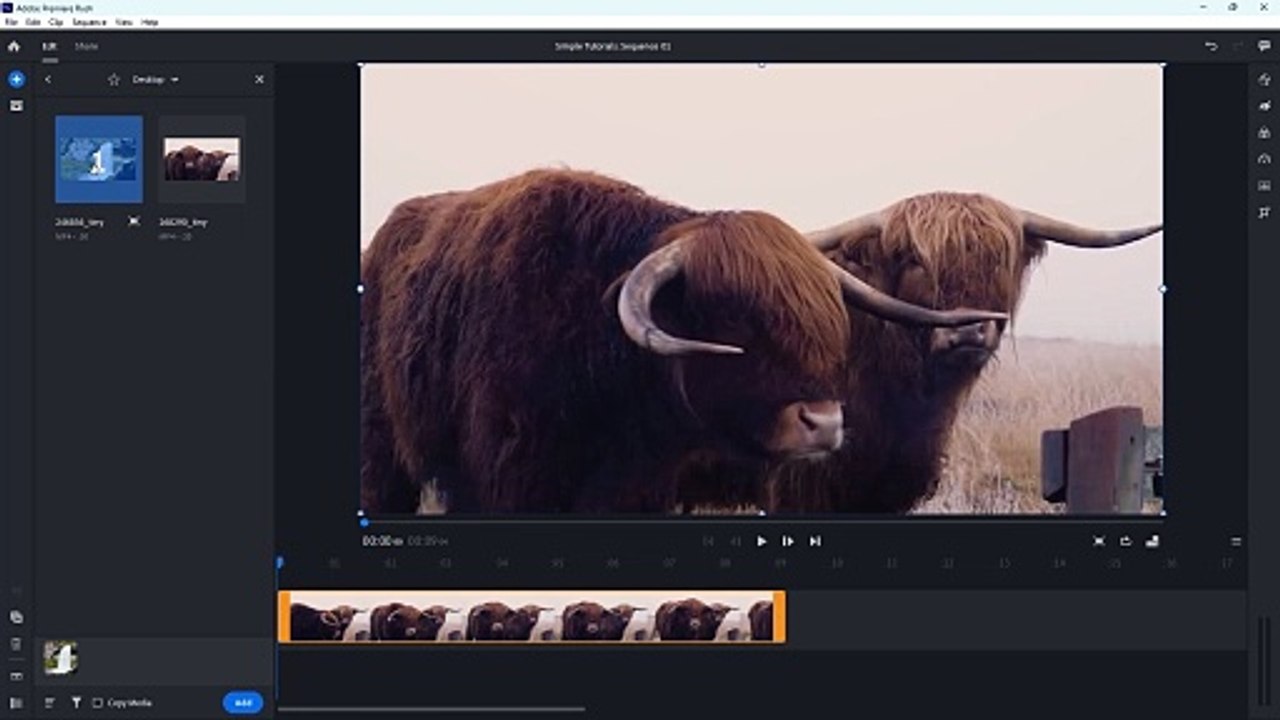Jump to previous edit point
Screen dimensions: 1280x720
click(x=708, y=541)
